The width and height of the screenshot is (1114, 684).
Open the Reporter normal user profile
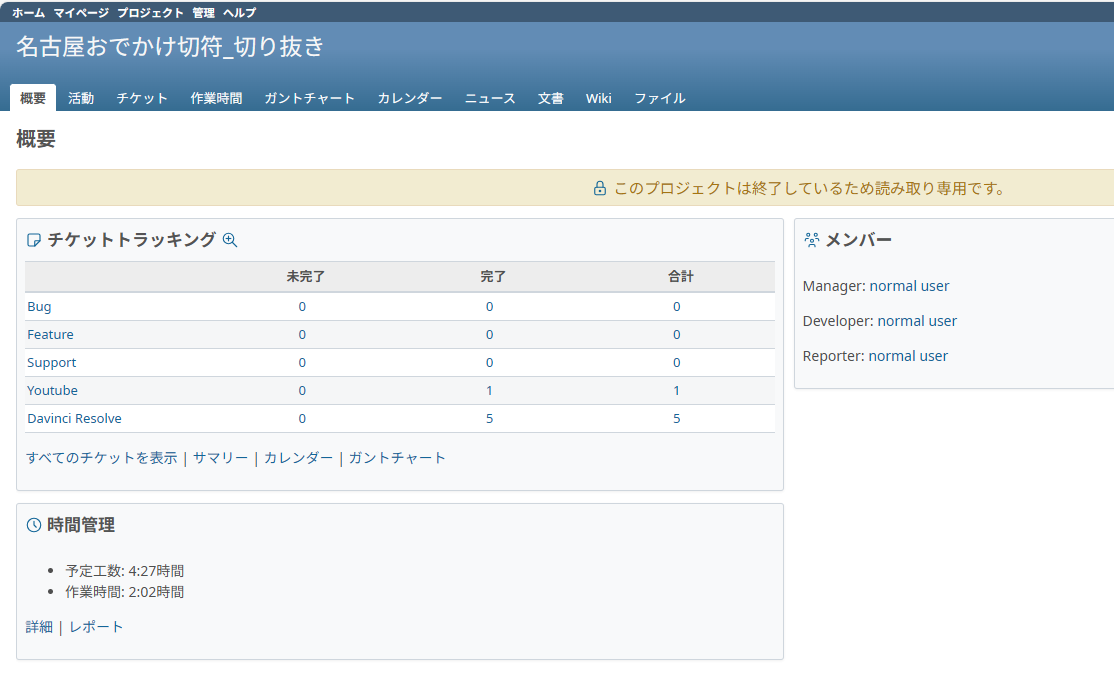click(x=908, y=356)
